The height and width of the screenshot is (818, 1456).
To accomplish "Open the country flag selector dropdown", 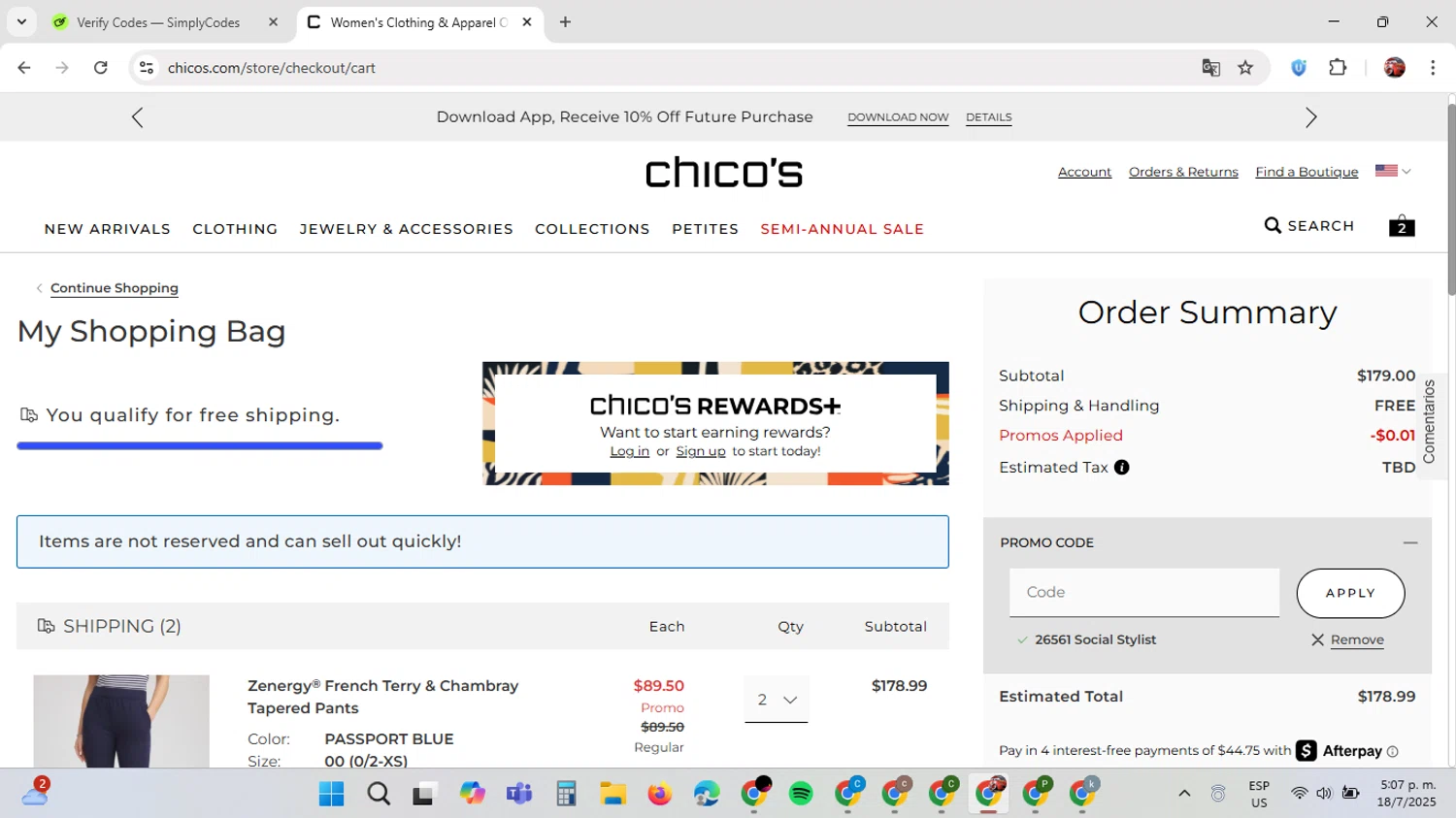I will [1393, 171].
